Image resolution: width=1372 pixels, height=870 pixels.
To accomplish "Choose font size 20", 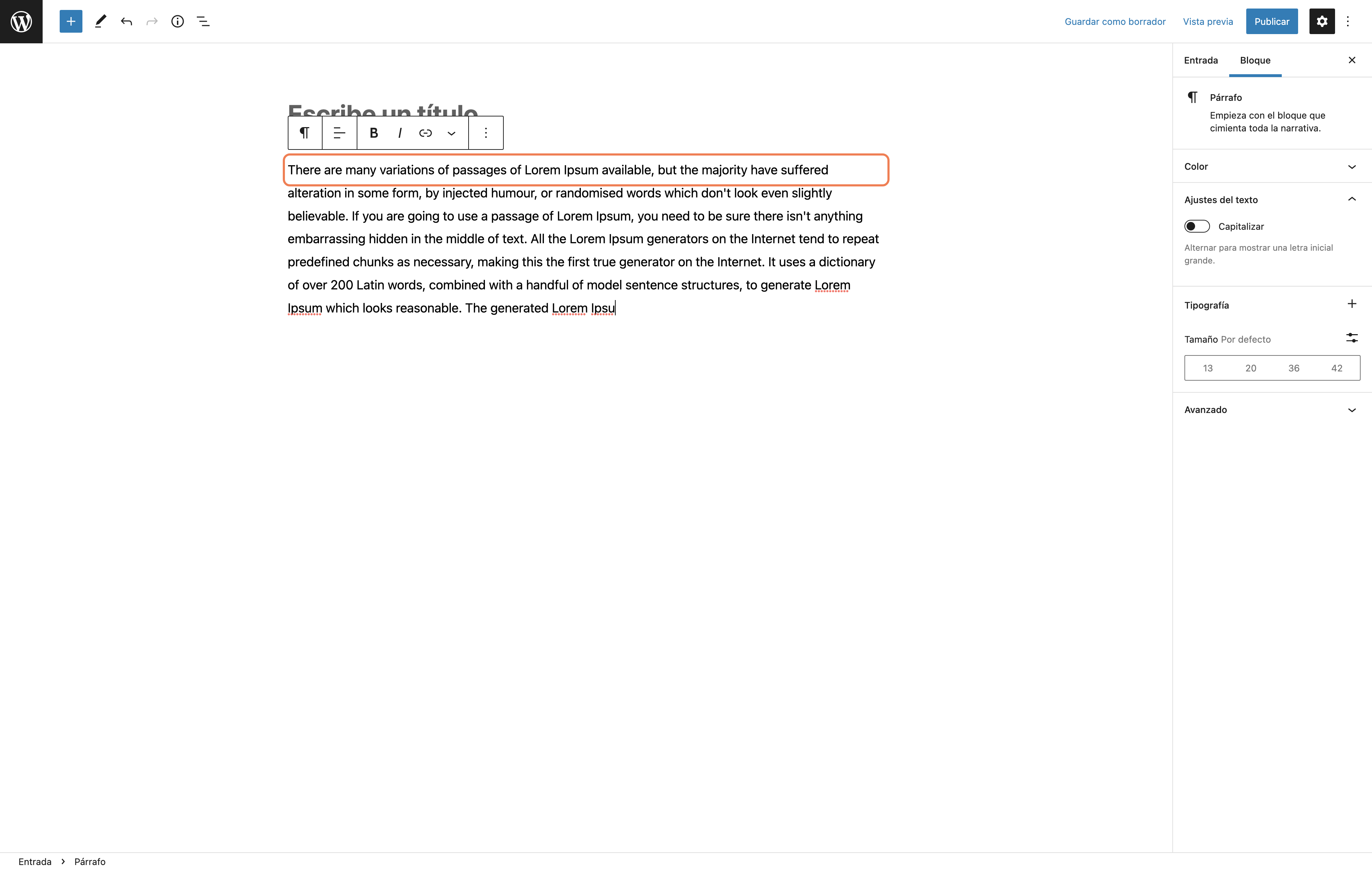I will (1251, 368).
